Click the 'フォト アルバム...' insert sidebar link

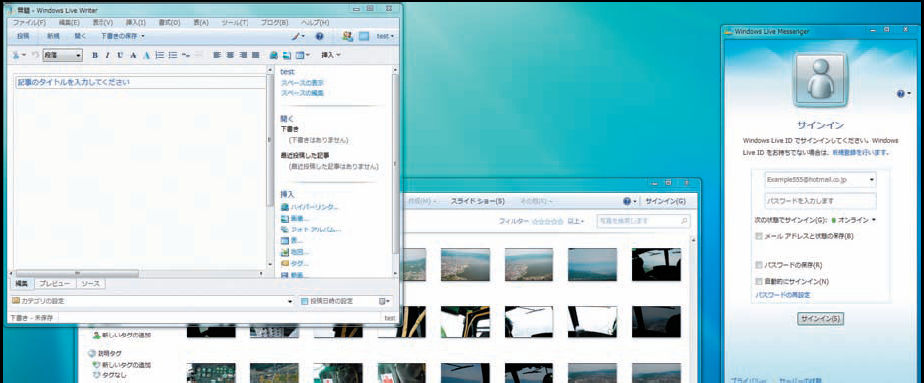click(316, 229)
